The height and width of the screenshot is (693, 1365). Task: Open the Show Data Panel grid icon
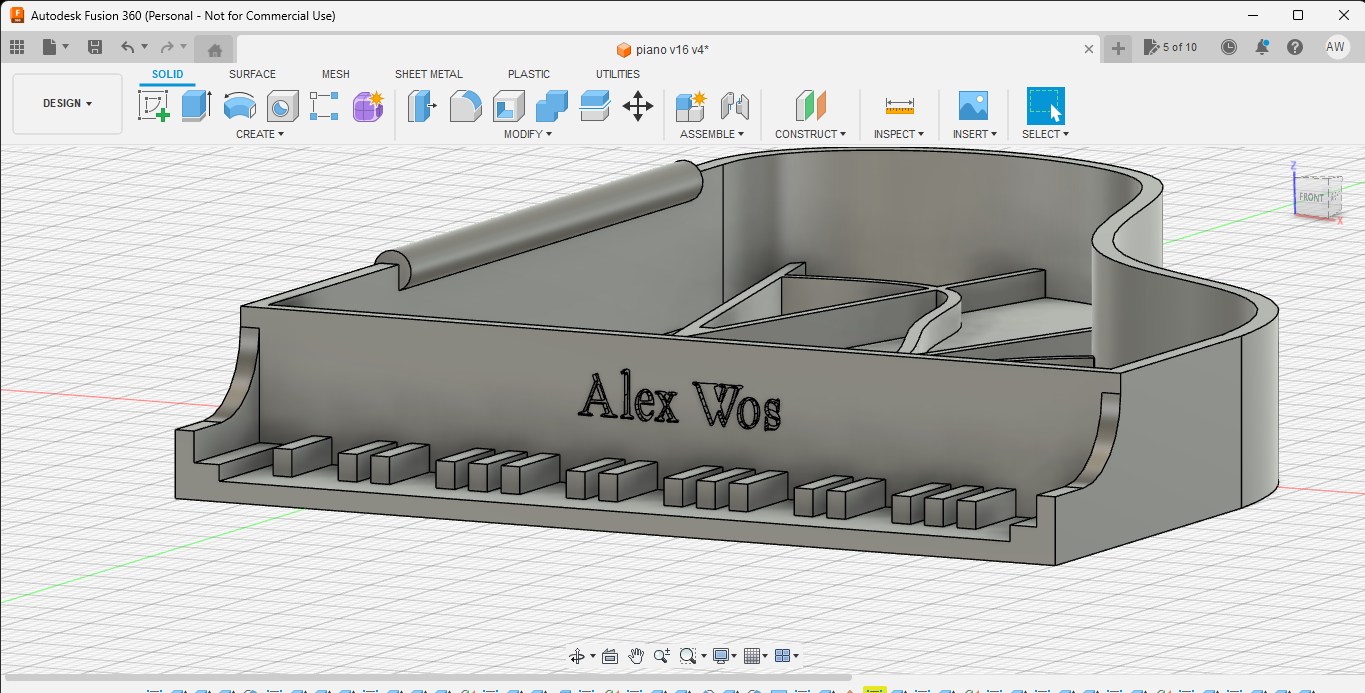click(x=16, y=46)
